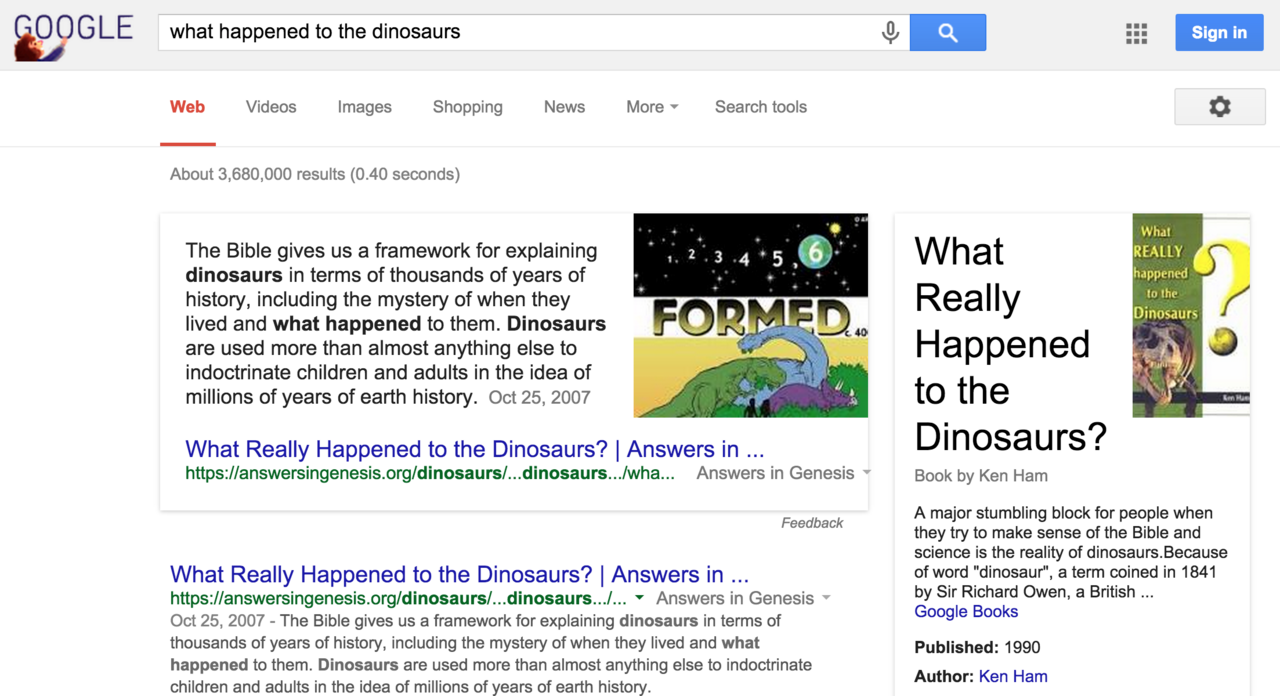The width and height of the screenshot is (1280, 696).
Task: Open the Google Books link
Action: [x=966, y=612]
